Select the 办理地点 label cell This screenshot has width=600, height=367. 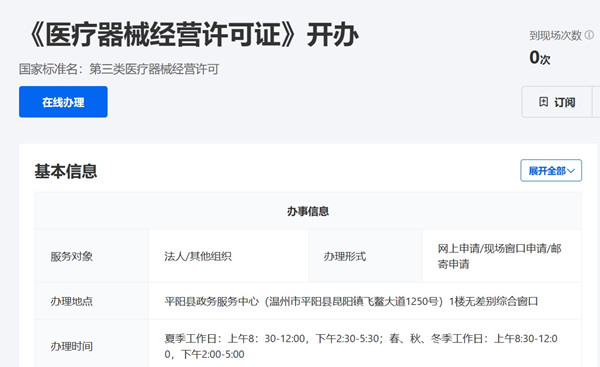92,301
